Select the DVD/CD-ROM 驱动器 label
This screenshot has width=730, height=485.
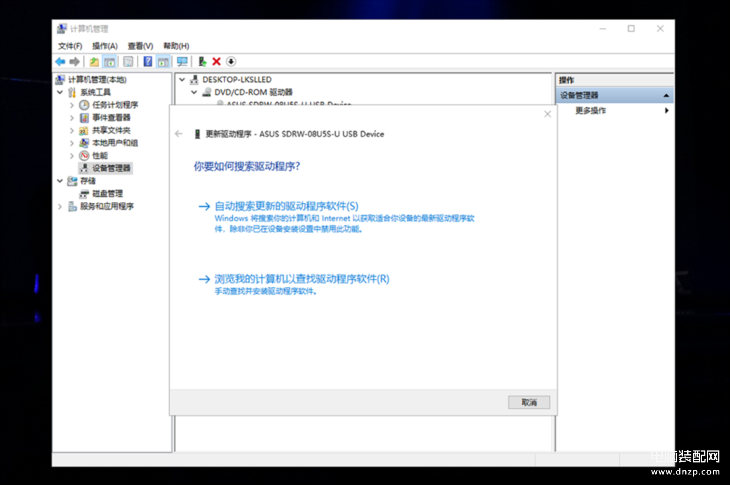[x=253, y=92]
